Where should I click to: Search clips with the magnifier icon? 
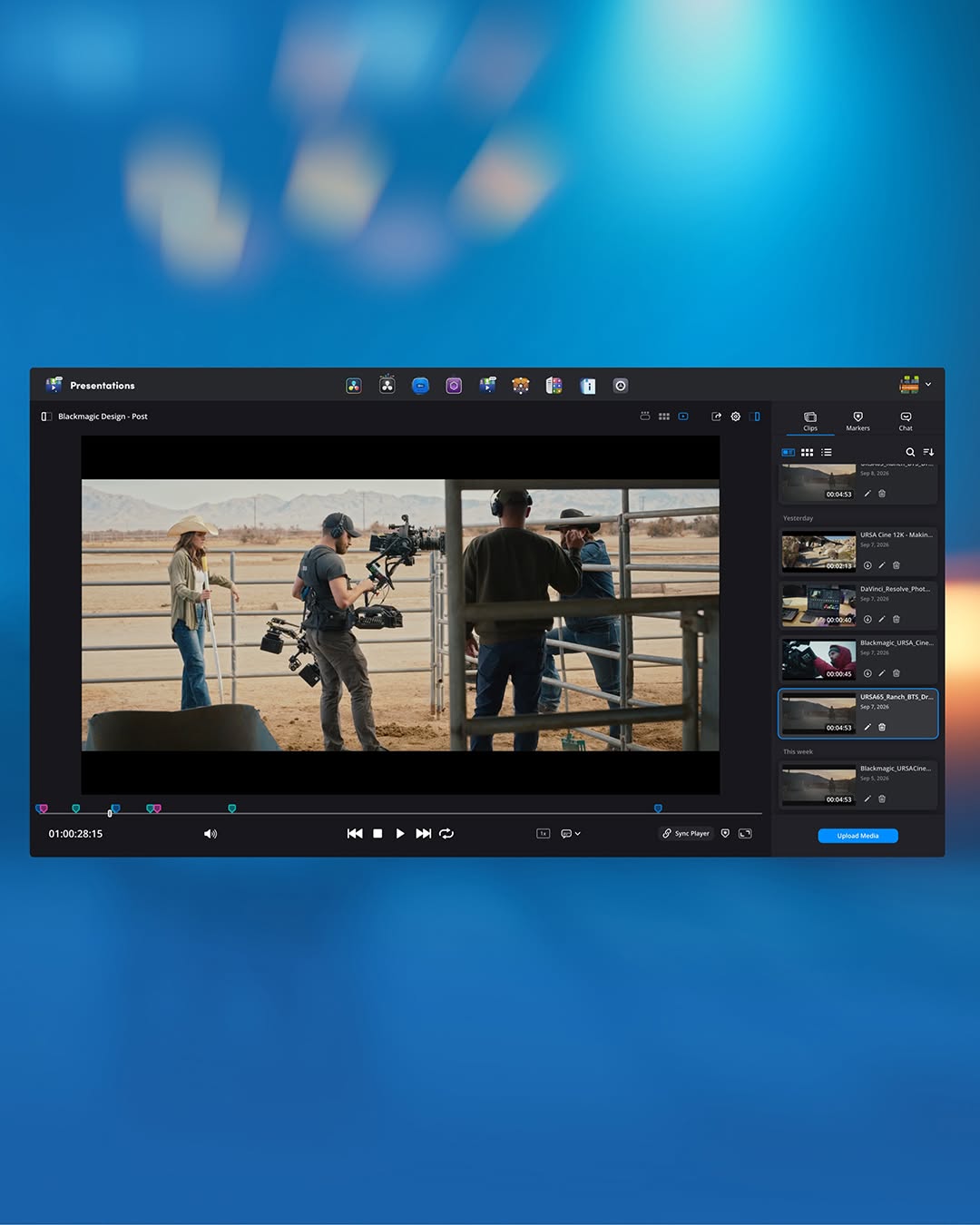pos(910,452)
